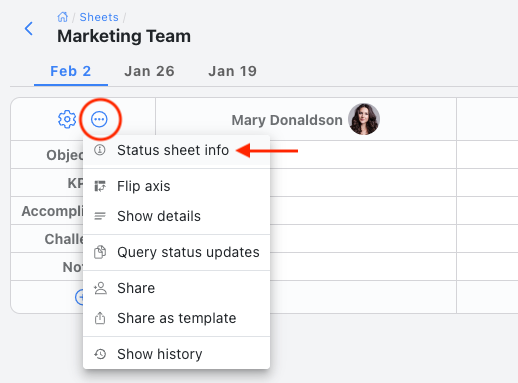518x383 pixels.
Task: Switch to the Jan 19 tab
Action: (x=233, y=71)
